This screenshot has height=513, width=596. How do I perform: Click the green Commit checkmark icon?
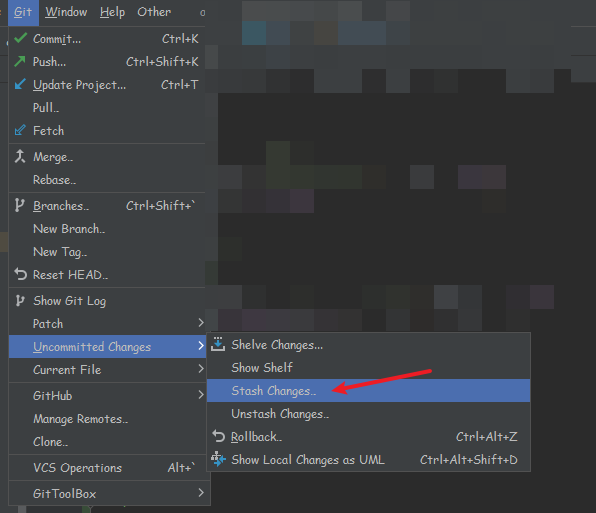pyautogui.click(x=21, y=38)
